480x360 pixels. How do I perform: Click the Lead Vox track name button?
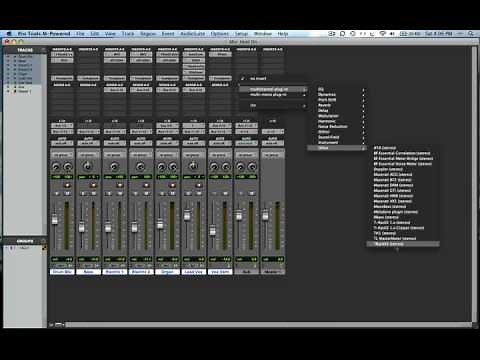[193, 272]
